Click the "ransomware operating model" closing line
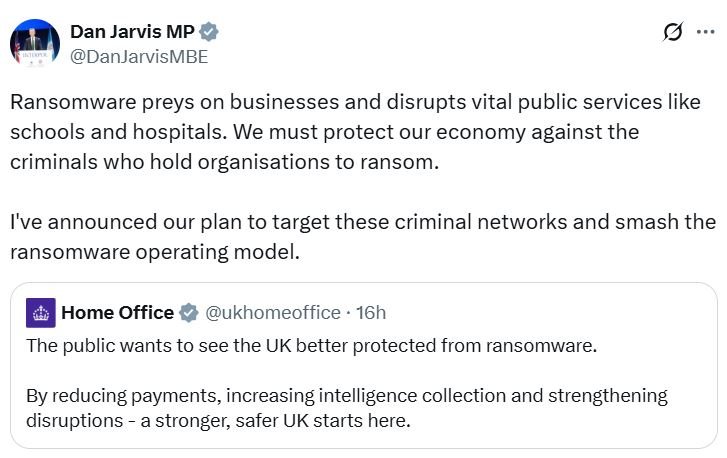The image size is (727, 458). pyautogui.click(x=155, y=251)
